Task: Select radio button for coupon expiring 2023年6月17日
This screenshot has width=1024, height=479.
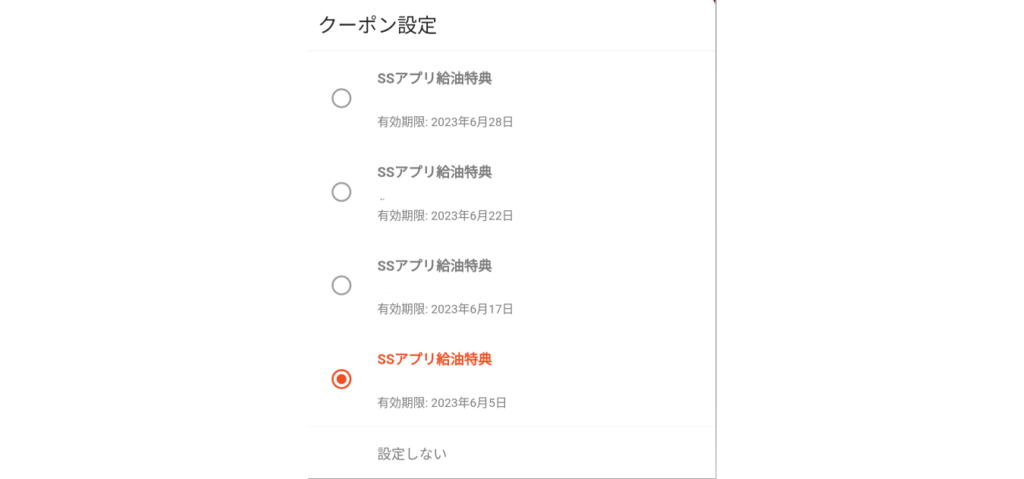Action: (x=341, y=286)
